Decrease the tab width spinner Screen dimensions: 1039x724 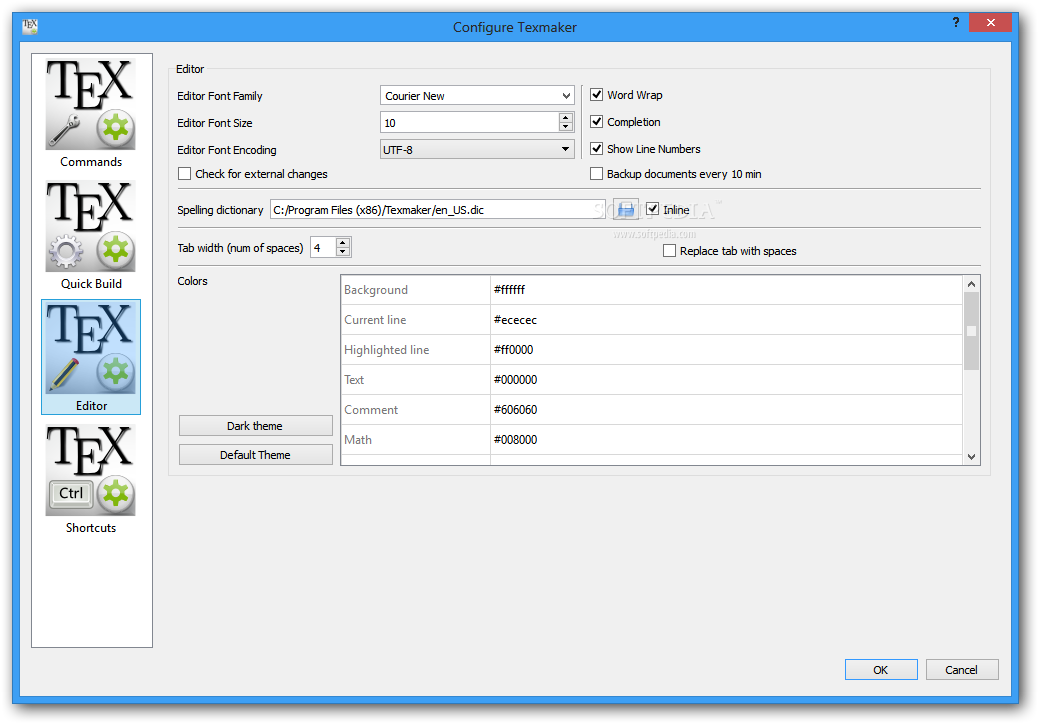coord(343,252)
